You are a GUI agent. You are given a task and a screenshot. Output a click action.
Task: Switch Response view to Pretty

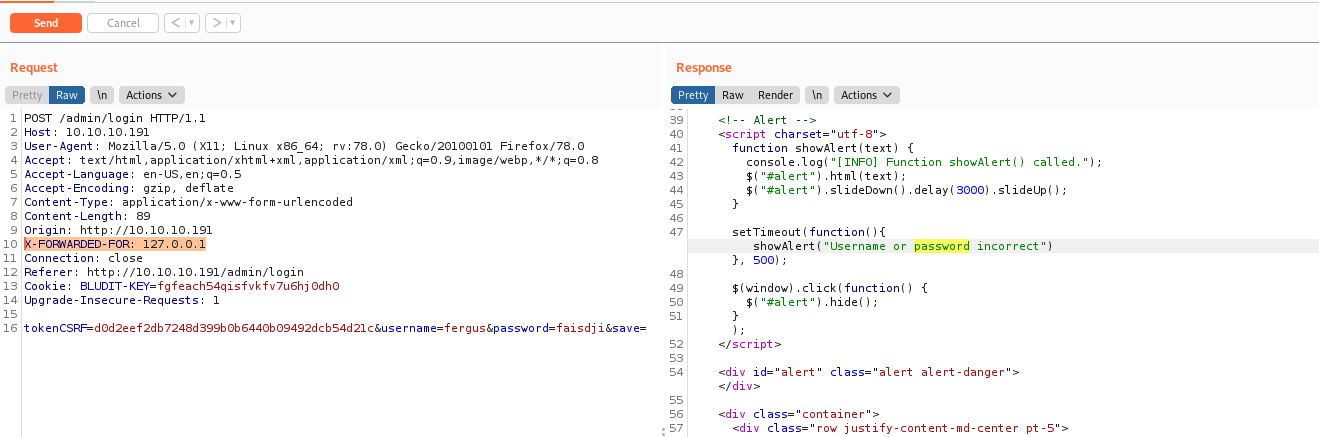click(693, 95)
